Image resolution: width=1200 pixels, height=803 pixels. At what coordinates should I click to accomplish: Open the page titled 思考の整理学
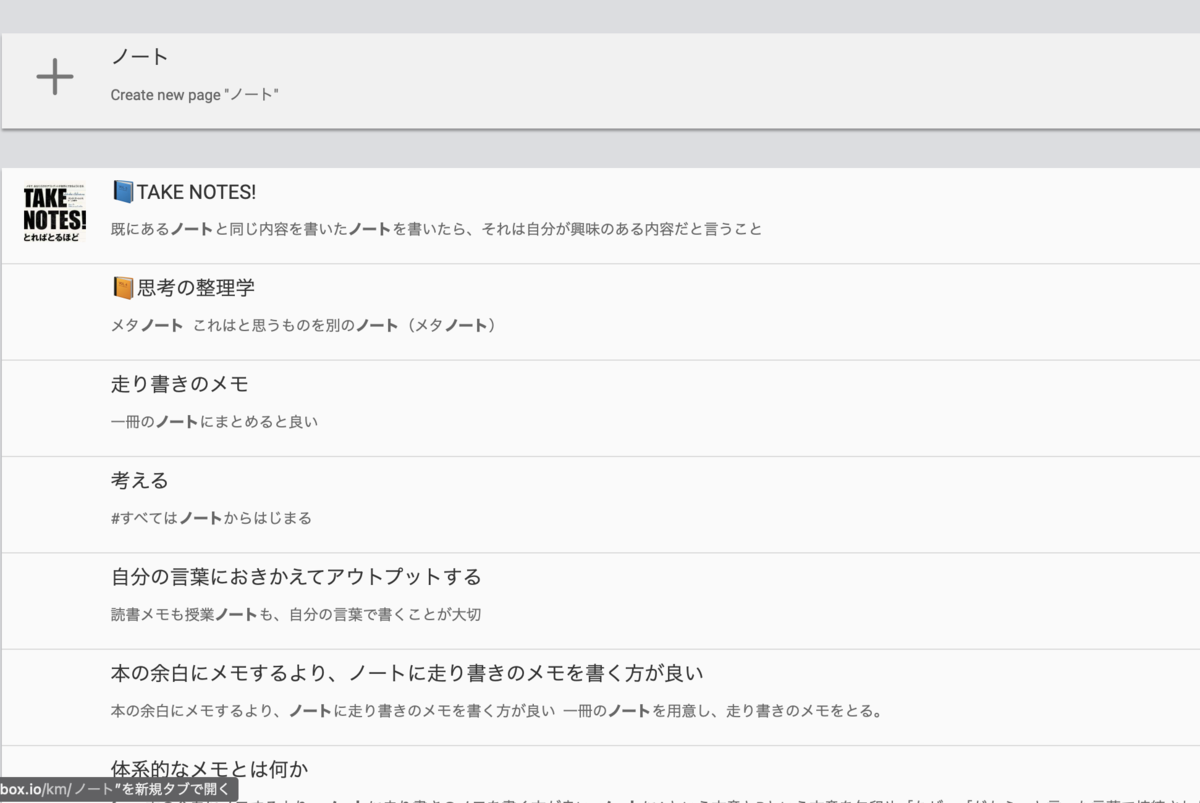coord(196,288)
